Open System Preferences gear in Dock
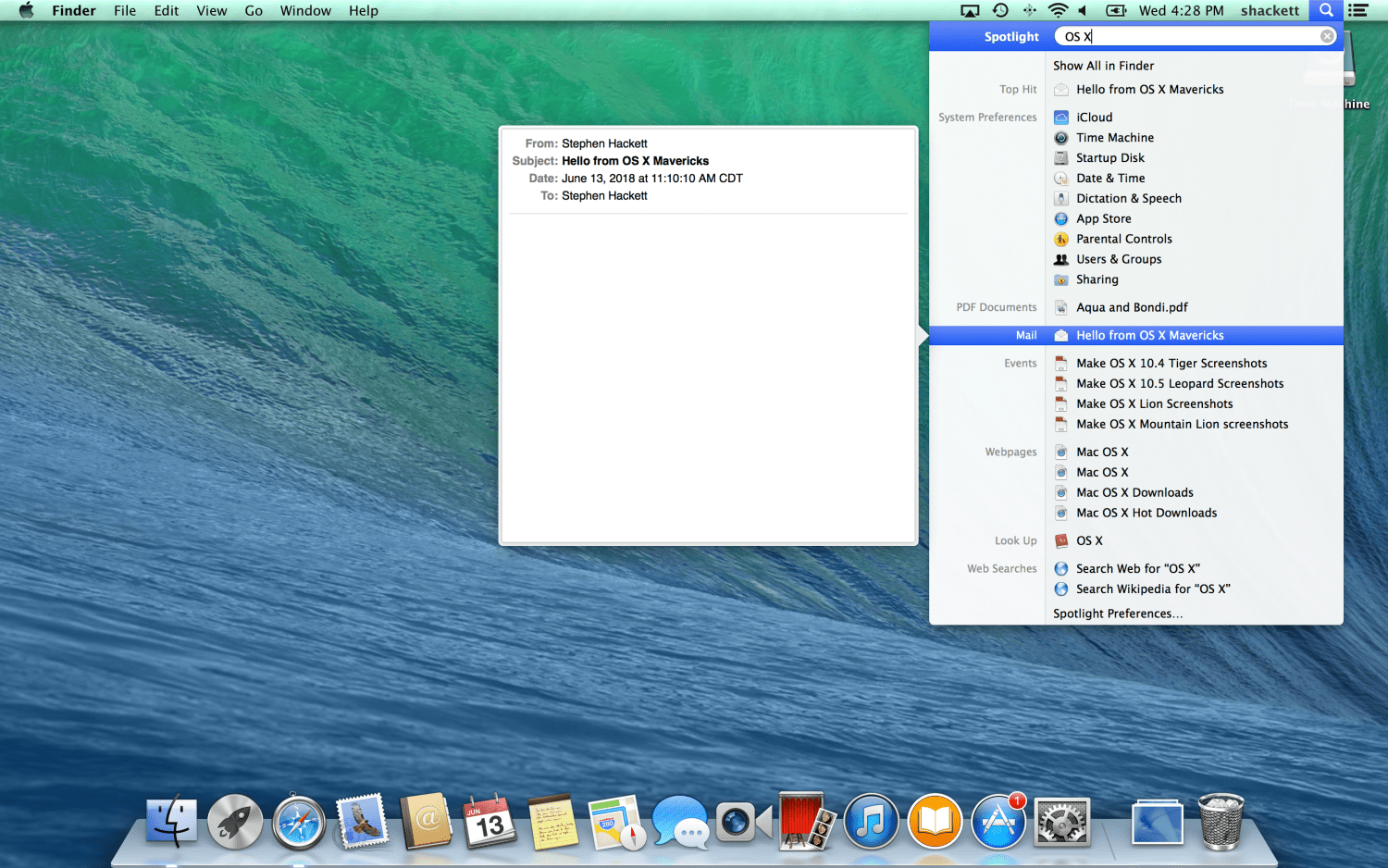Viewport: 1388px width, 868px height. [1062, 823]
